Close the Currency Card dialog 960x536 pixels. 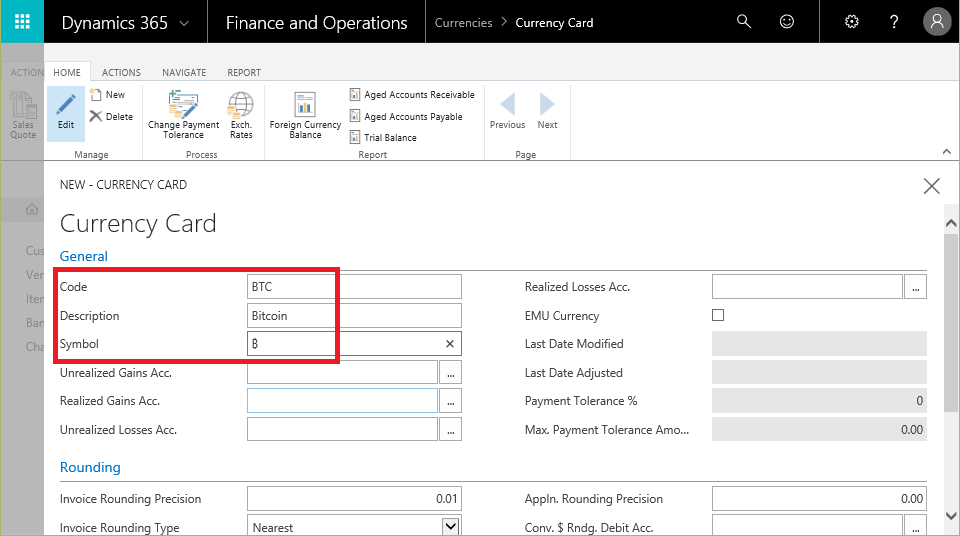(x=931, y=186)
